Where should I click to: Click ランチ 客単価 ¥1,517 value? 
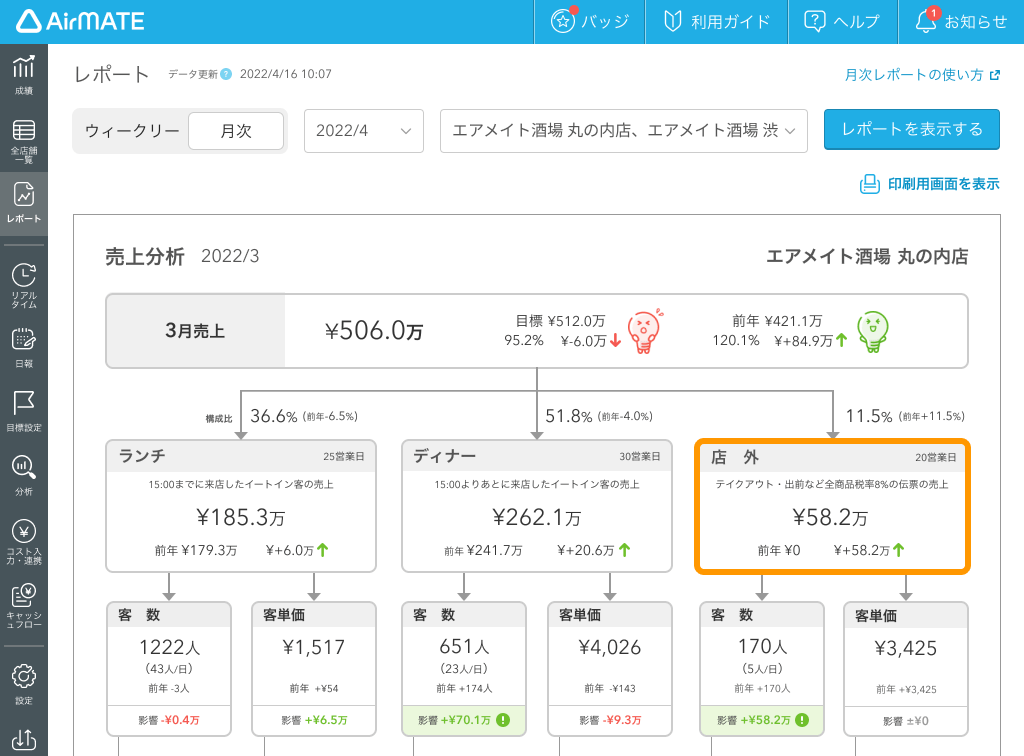point(313,647)
